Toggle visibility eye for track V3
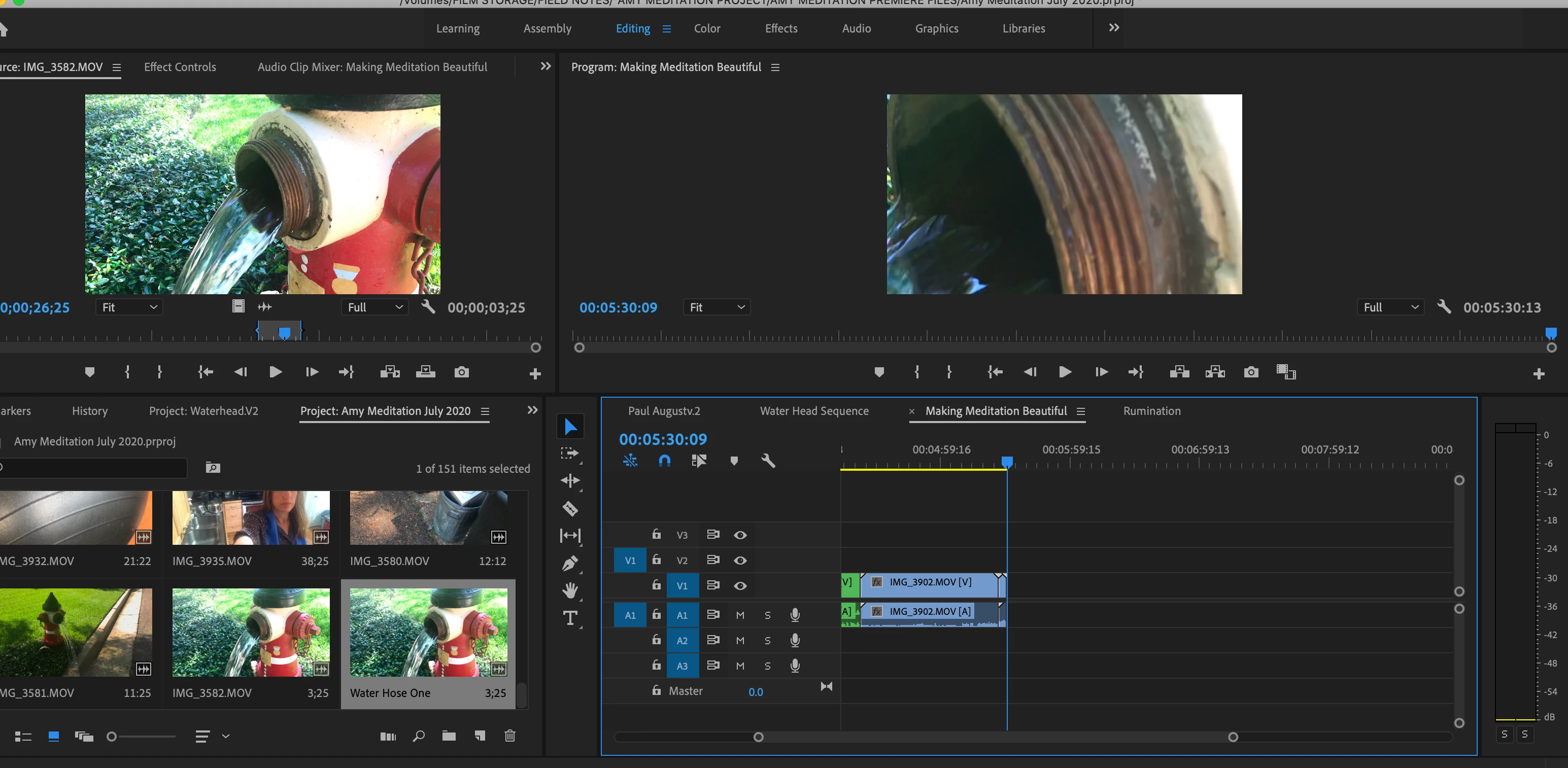Screen dimensions: 1568x768 (740, 535)
